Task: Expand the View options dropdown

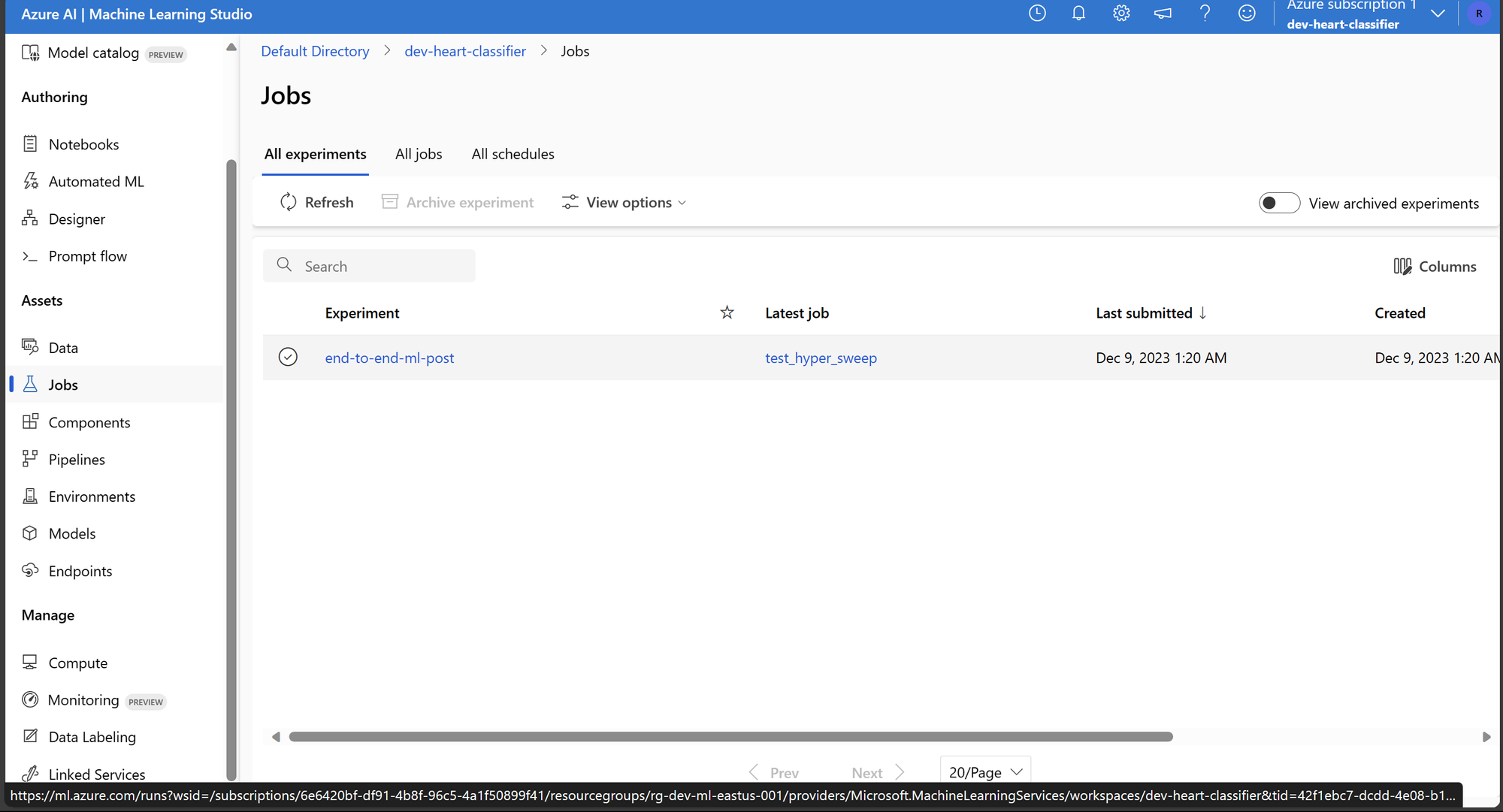Action: [624, 203]
